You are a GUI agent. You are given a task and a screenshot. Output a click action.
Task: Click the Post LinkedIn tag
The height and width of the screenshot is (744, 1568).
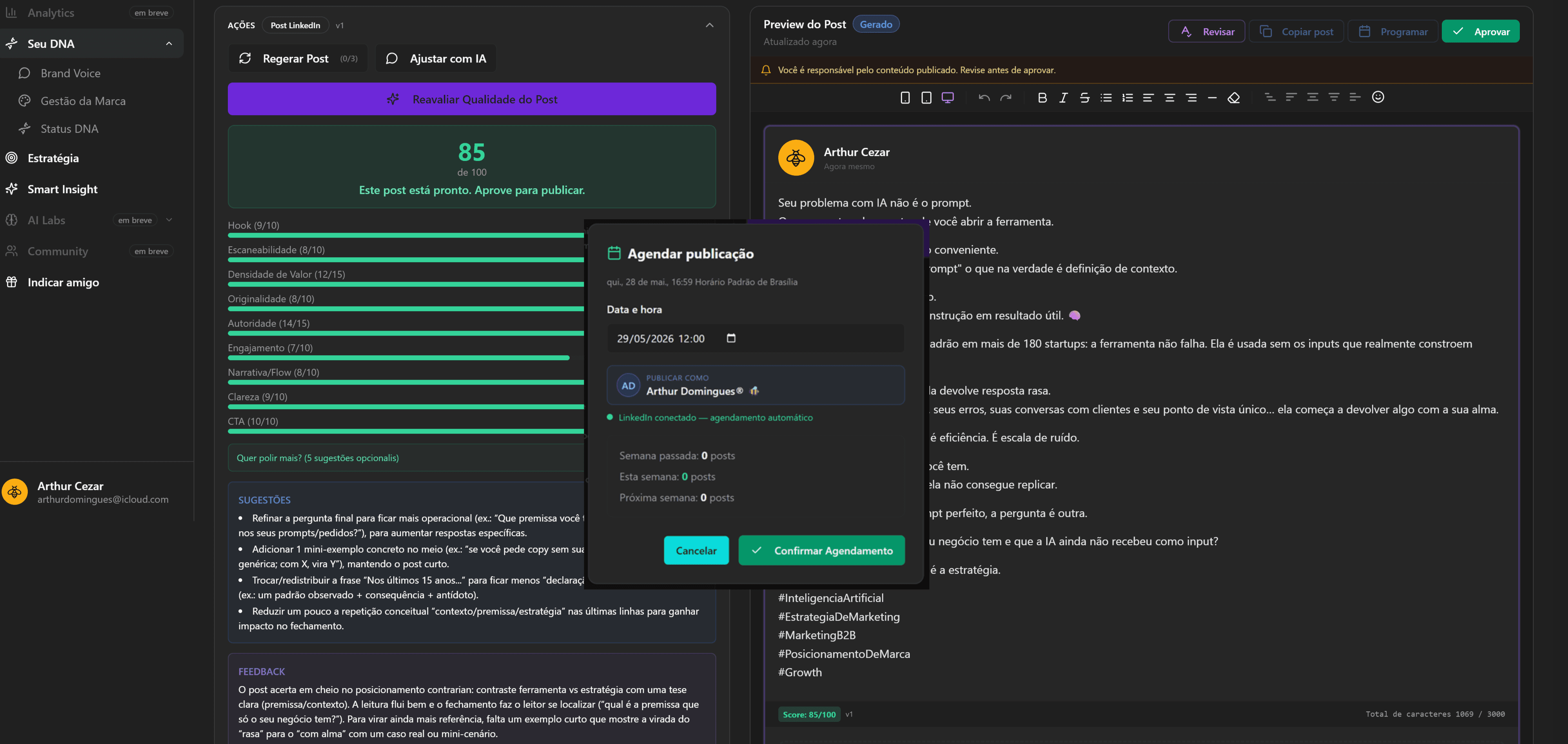click(x=295, y=25)
